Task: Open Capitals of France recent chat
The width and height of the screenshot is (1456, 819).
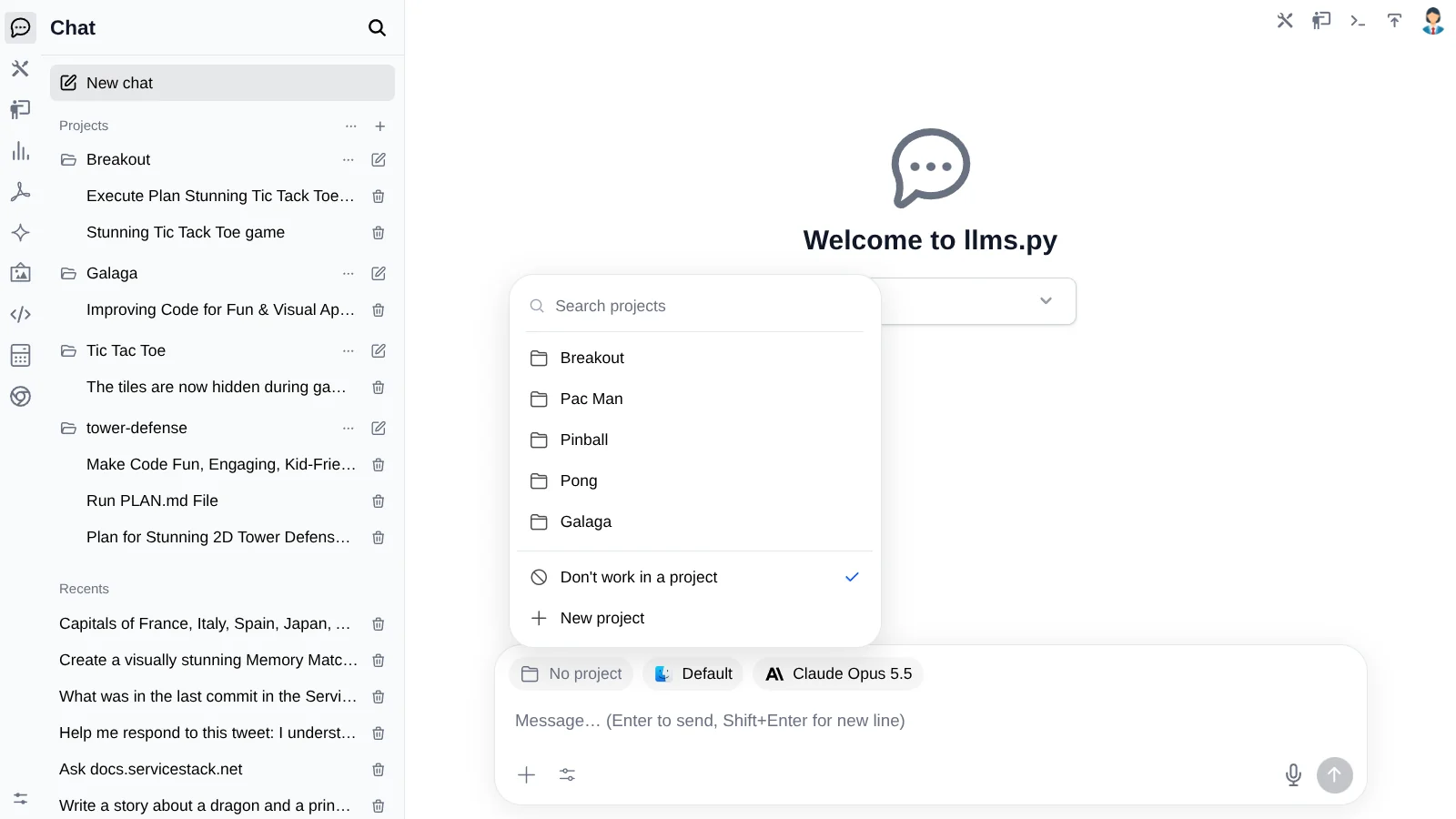Action: pos(205,624)
